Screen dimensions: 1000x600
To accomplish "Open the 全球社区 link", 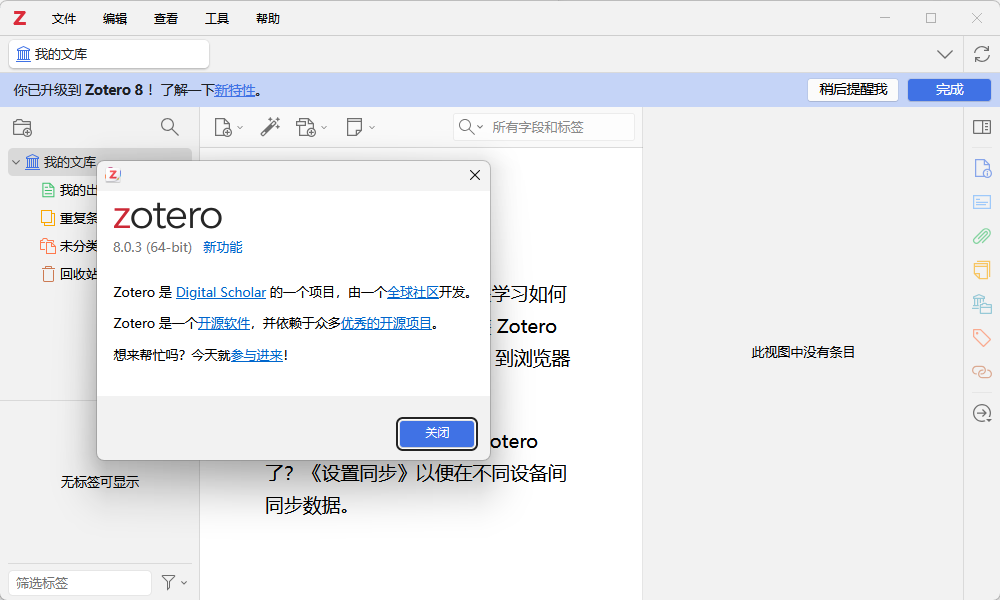I will click(x=413, y=293).
